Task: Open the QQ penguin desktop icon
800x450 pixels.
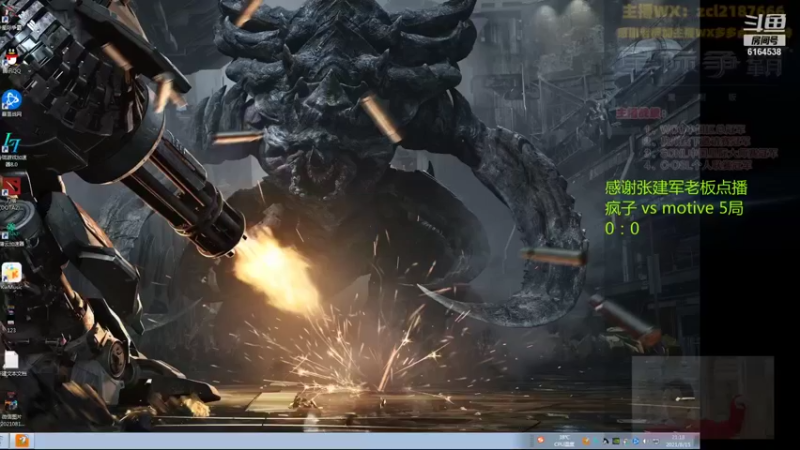Action: pos(11,59)
